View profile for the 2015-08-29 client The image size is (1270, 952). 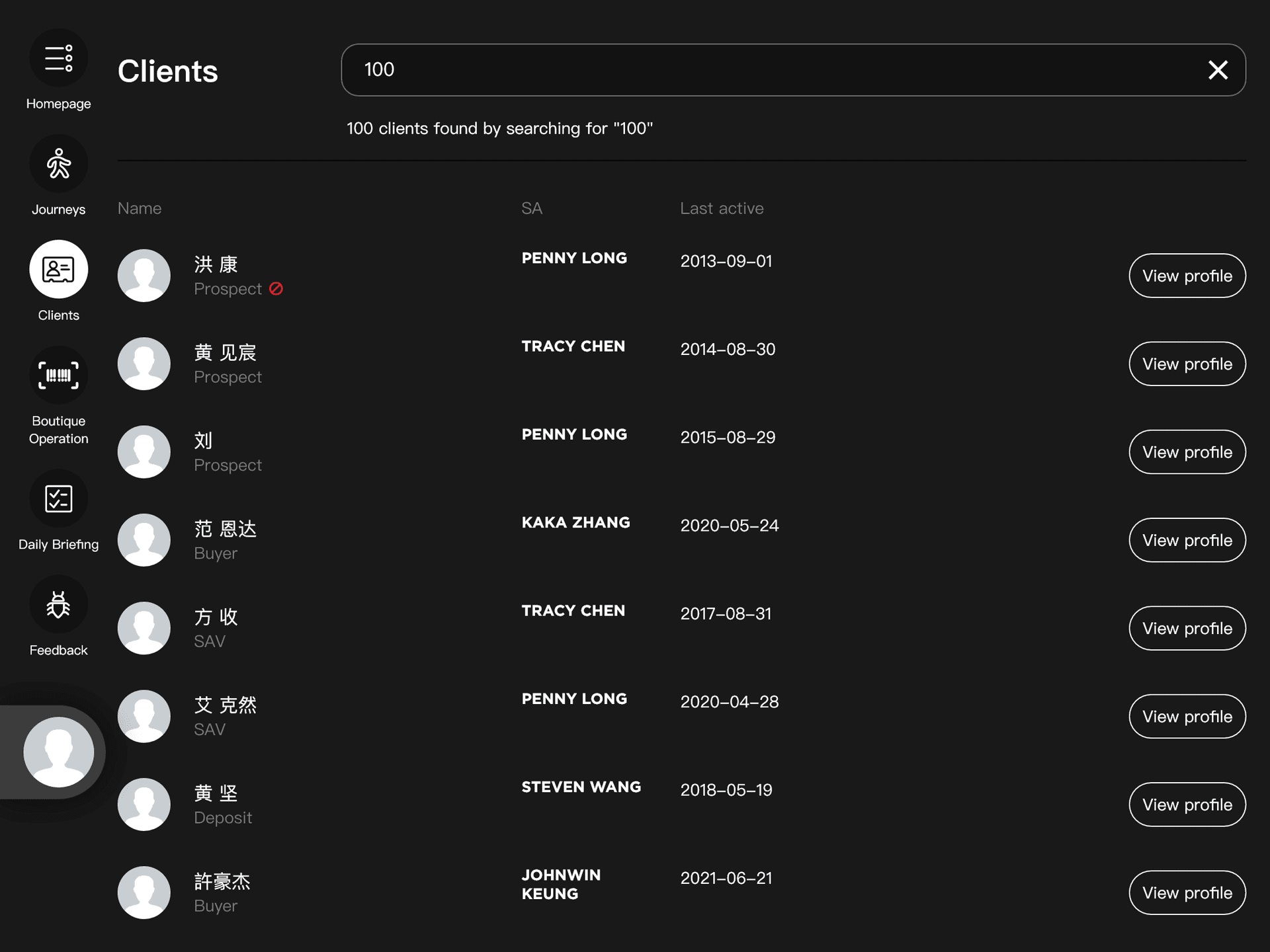pyautogui.click(x=1187, y=452)
